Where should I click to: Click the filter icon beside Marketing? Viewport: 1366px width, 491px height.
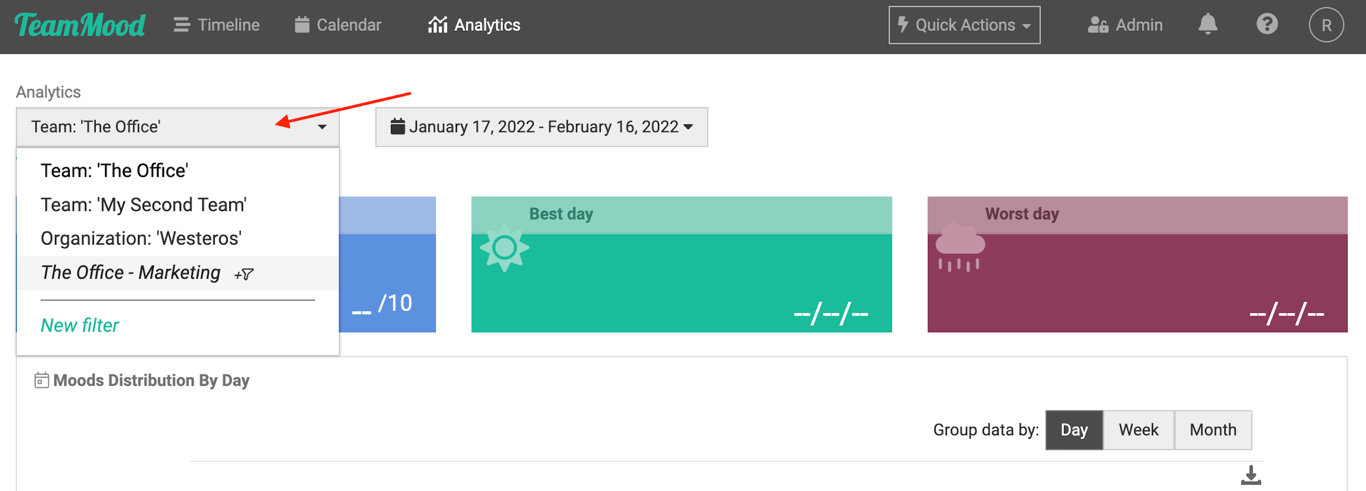(244, 274)
